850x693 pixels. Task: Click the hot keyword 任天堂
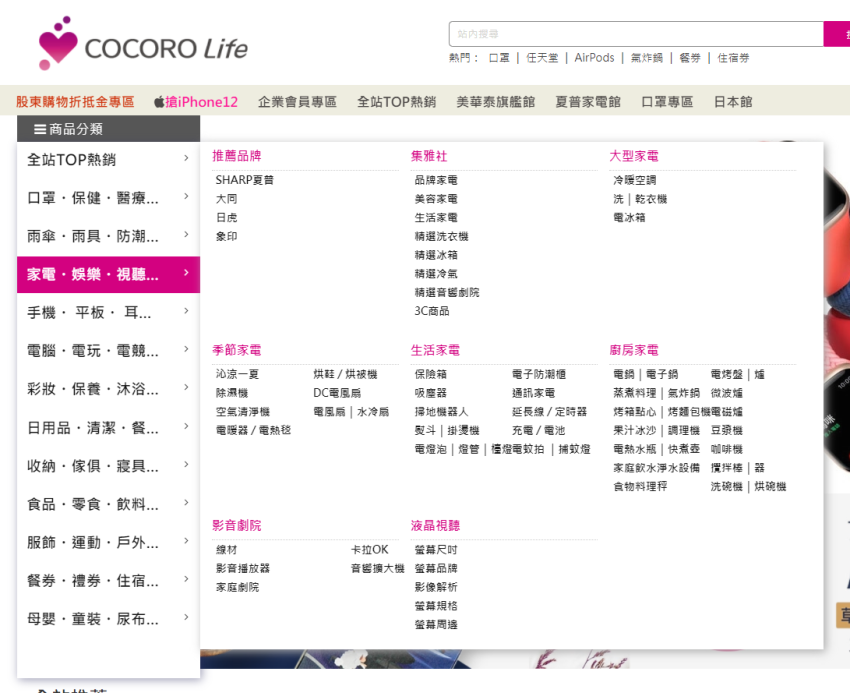542,58
